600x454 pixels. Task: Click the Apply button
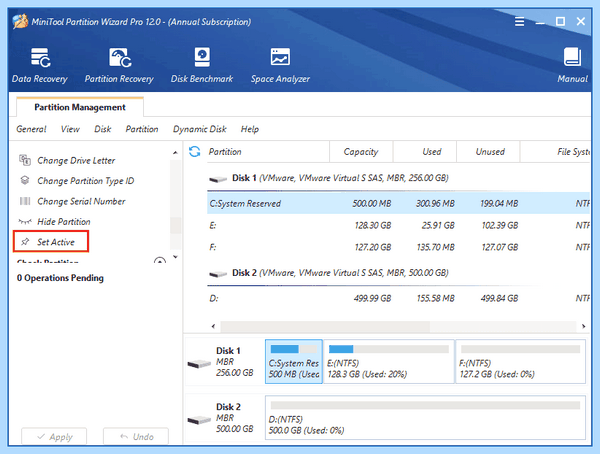[x=54, y=436]
